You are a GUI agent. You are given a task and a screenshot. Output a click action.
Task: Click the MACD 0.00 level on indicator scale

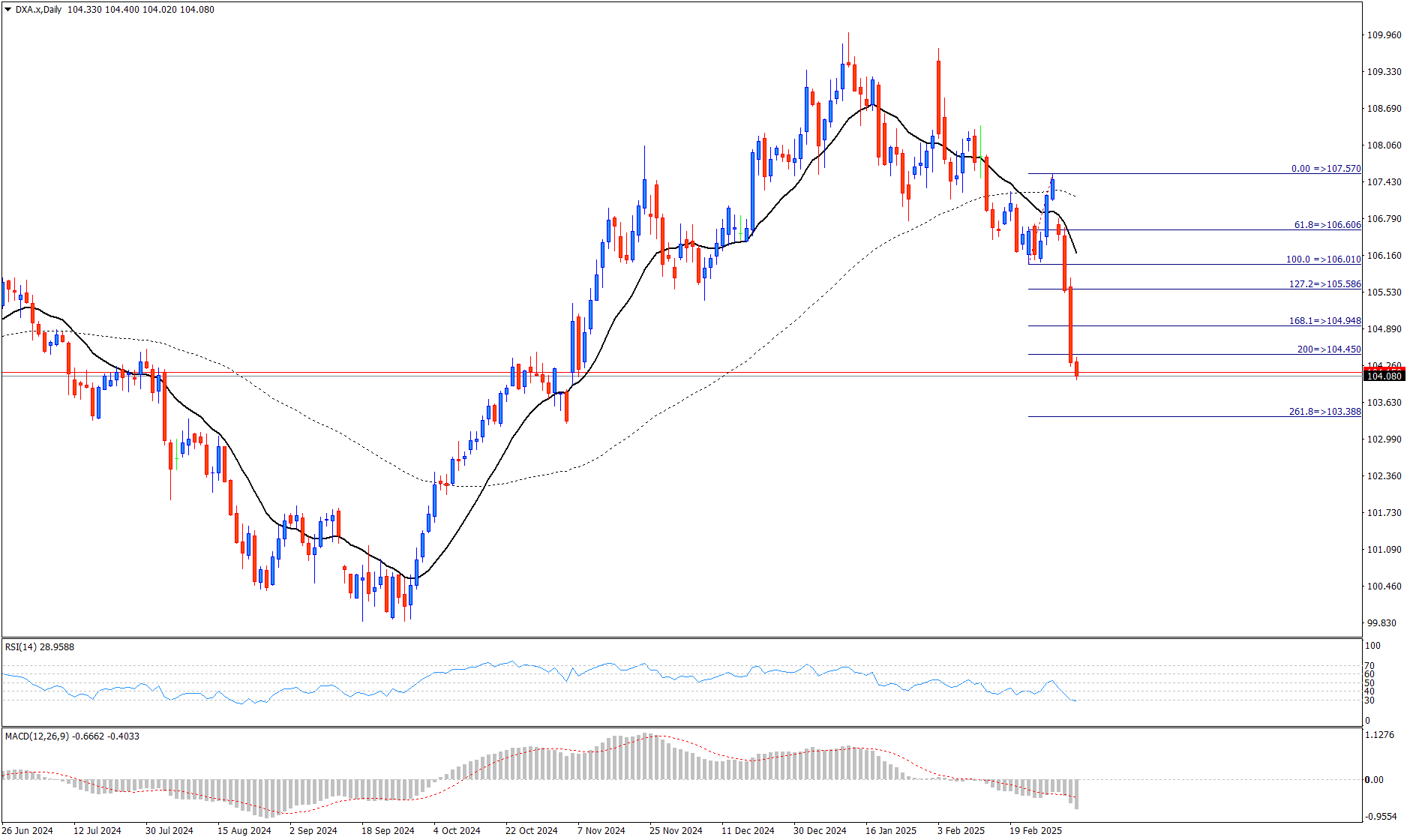[x=1374, y=780]
